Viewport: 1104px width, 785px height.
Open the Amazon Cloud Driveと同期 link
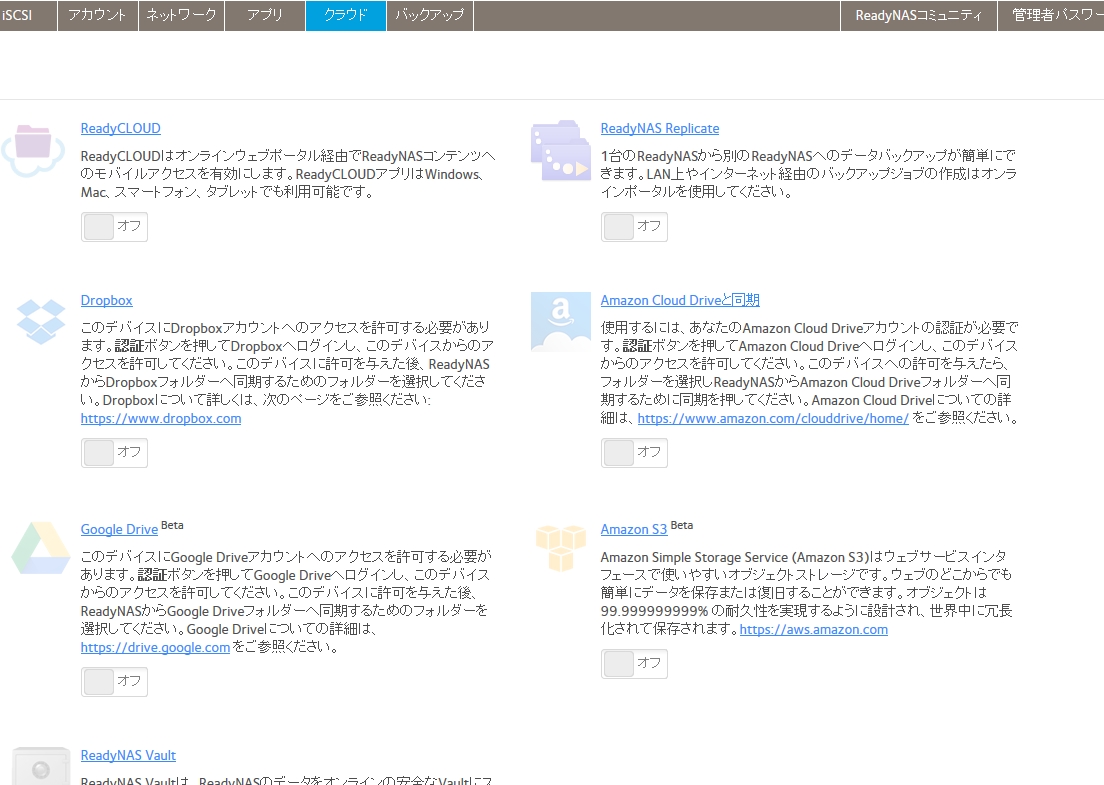pyautogui.click(x=680, y=300)
